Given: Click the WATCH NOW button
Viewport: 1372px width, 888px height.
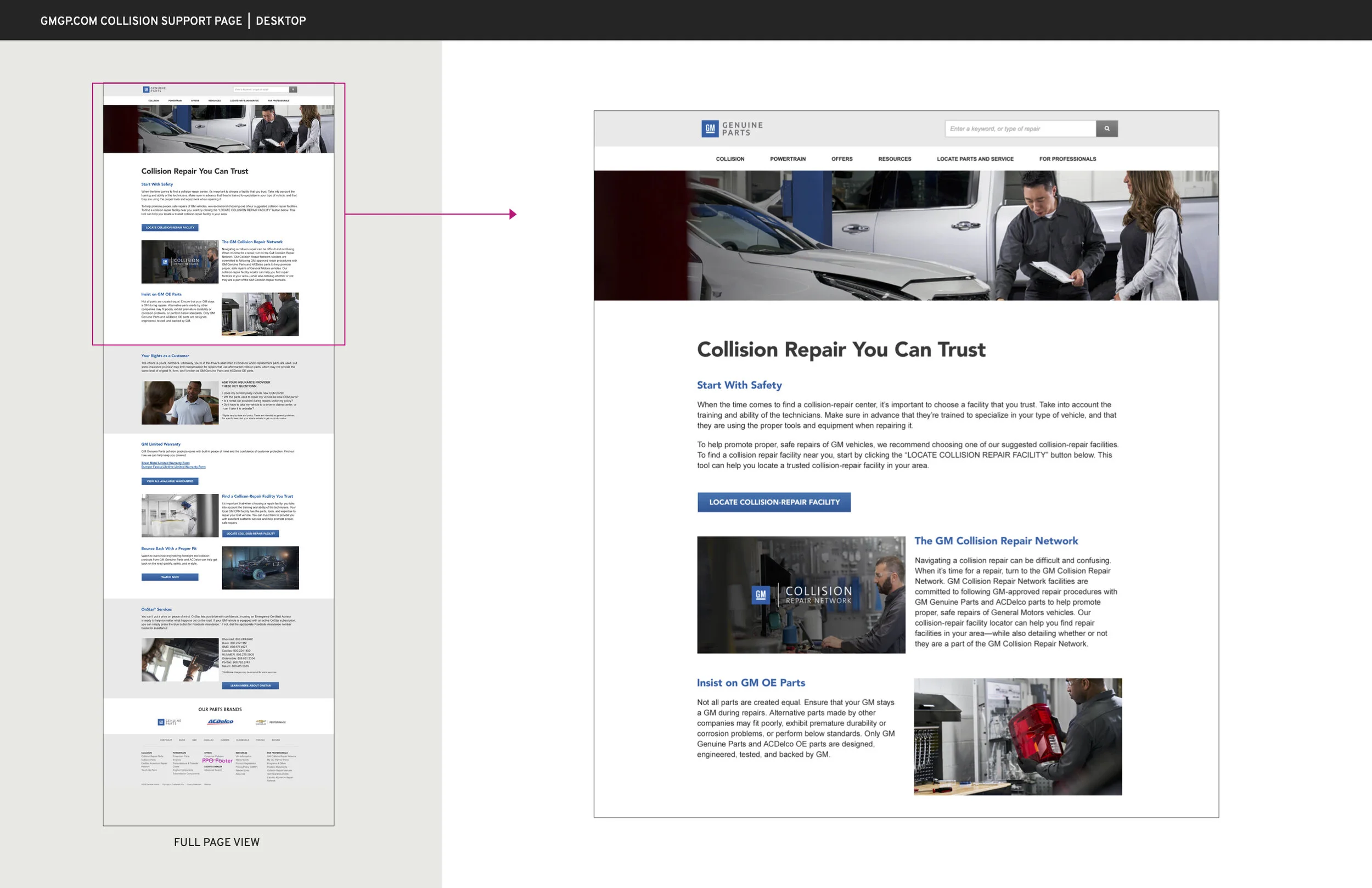Looking at the screenshot, I should point(170,577).
